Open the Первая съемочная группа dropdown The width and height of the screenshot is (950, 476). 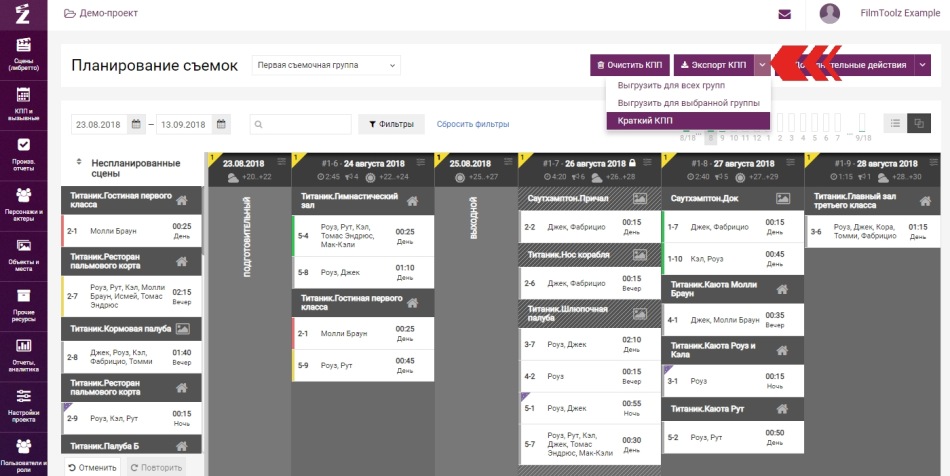[x=326, y=65]
